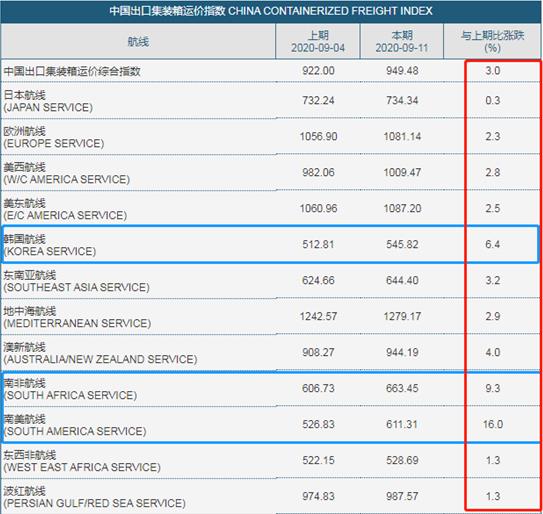Click the 航线 column header
The width and height of the screenshot is (543, 514).
coord(138,42)
